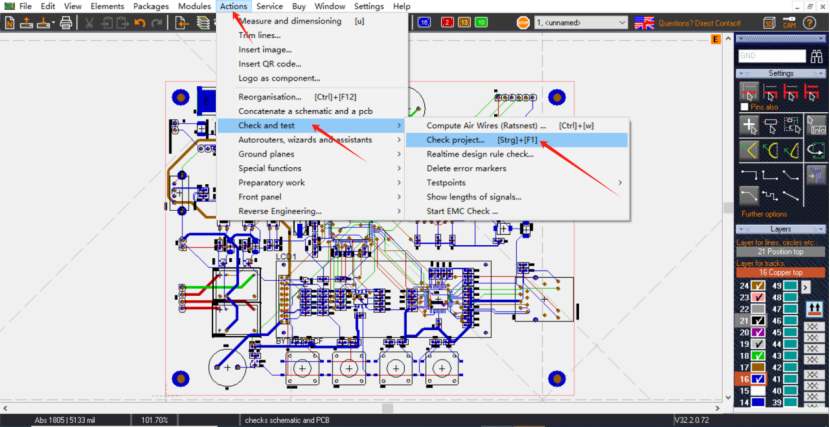The image size is (830, 427).
Task: Toggle layer 23 visibility checkbox
Action: [x=758, y=297]
